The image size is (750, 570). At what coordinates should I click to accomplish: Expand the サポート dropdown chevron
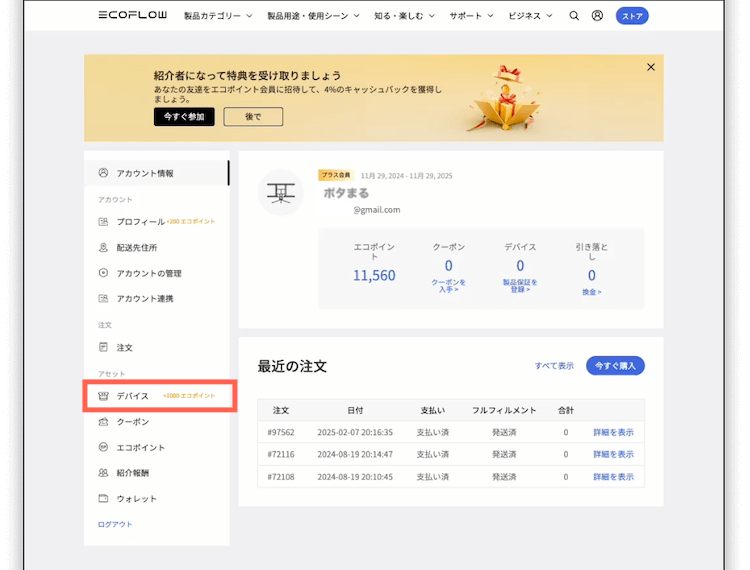(490, 16)
